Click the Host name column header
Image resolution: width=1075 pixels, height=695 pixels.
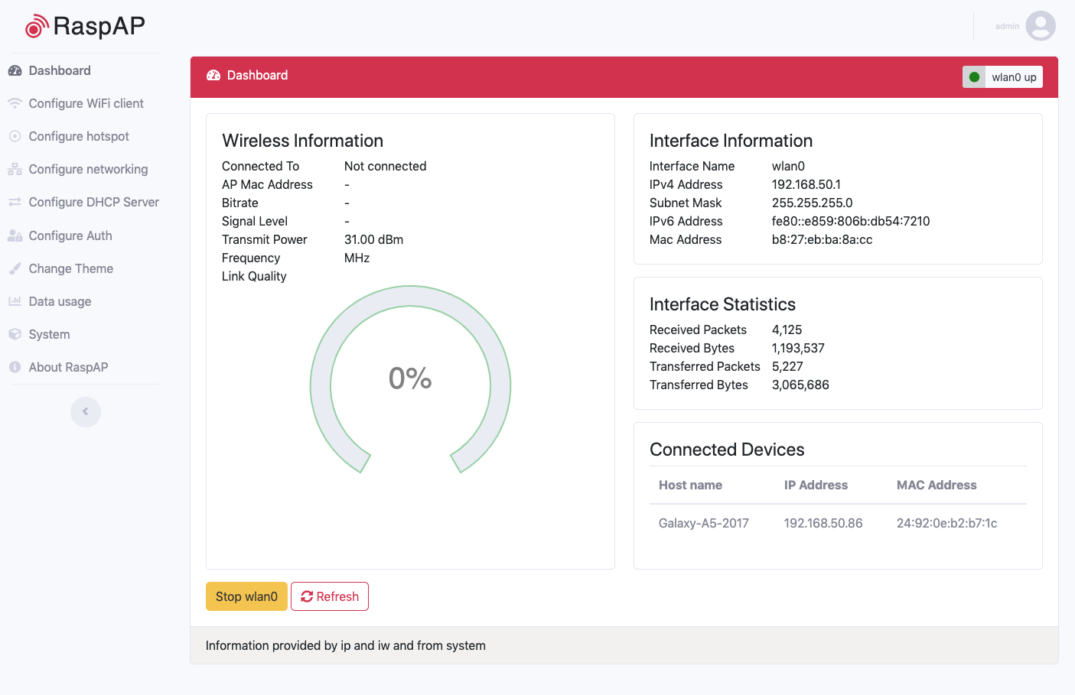[690, 485]
